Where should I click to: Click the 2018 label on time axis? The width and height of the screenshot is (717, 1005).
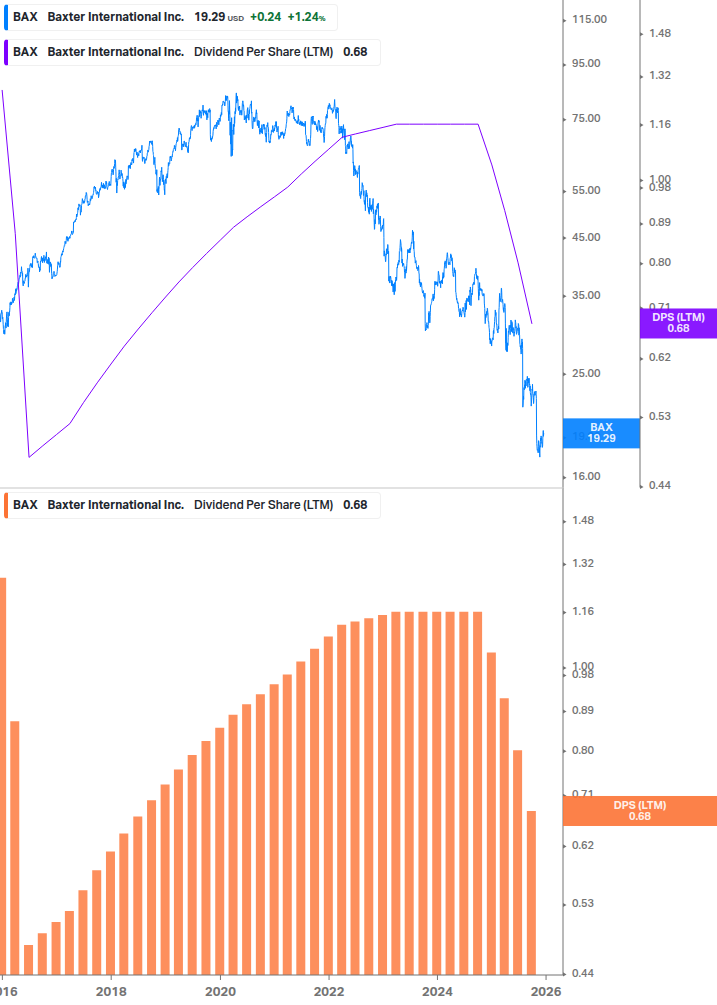111,992
